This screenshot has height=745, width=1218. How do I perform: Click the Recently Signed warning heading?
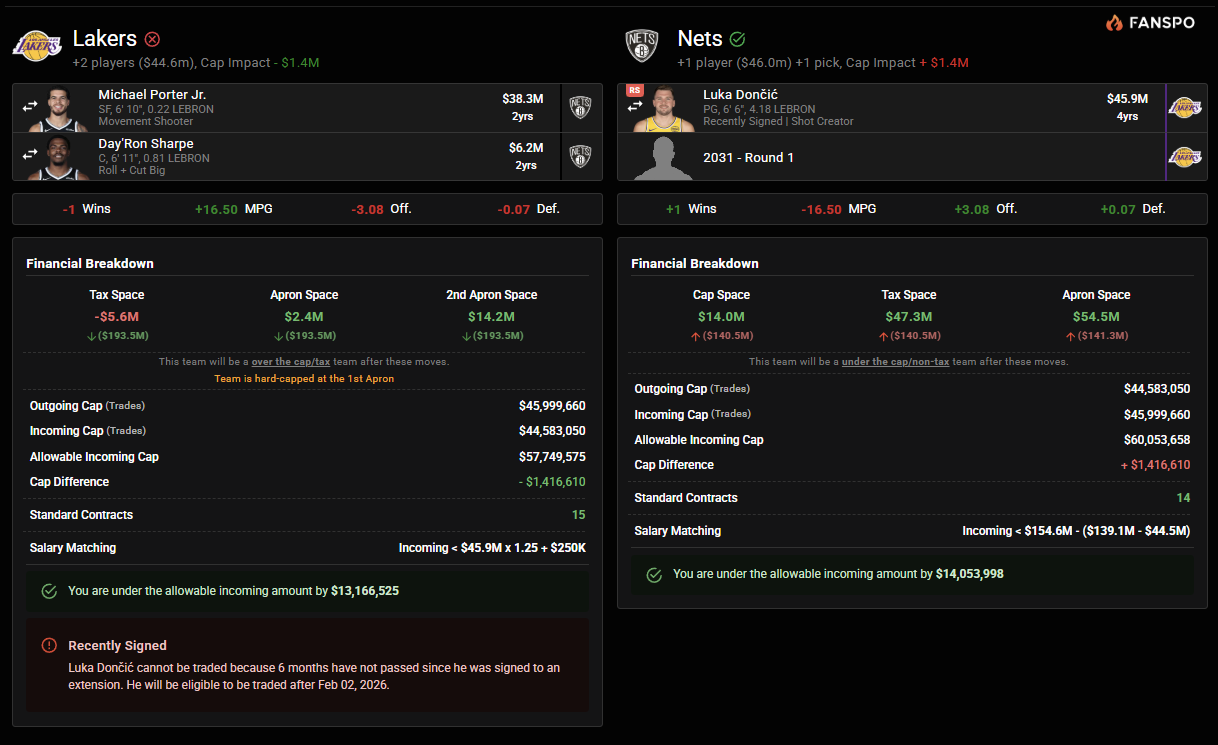tap(117, 646)
